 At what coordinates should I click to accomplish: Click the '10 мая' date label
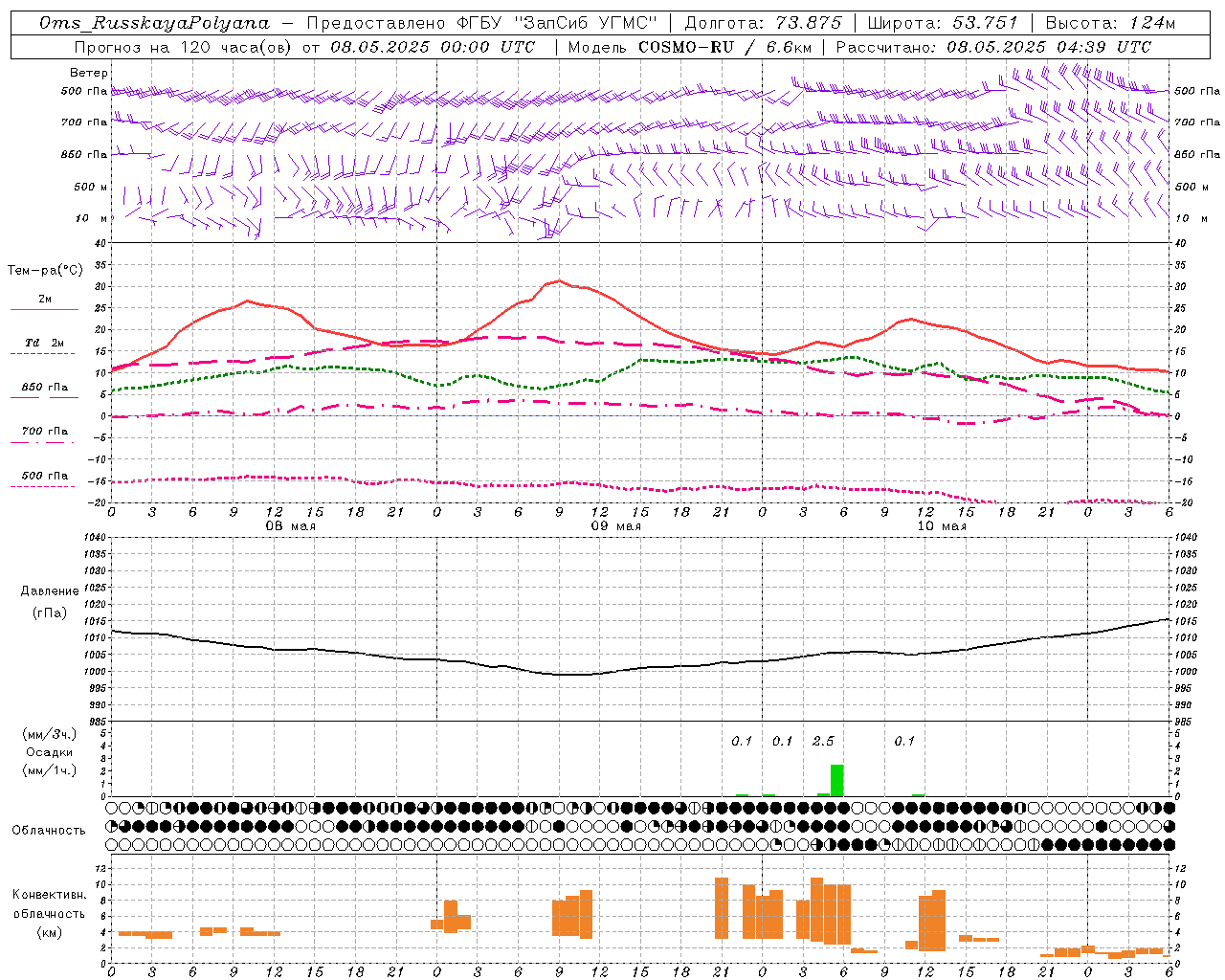[x=942, y=526]
